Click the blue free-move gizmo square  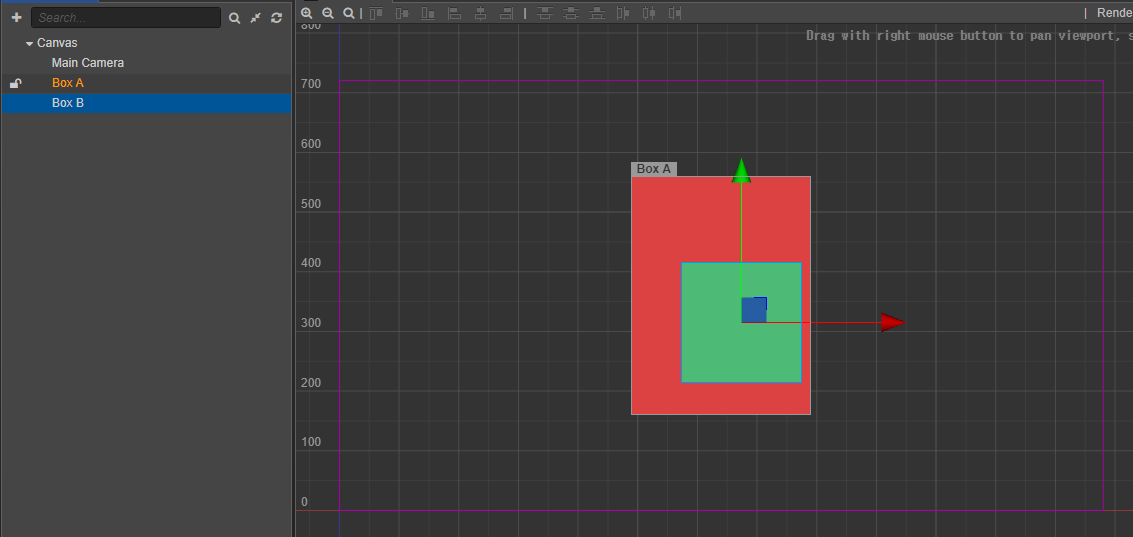(754, 309)
